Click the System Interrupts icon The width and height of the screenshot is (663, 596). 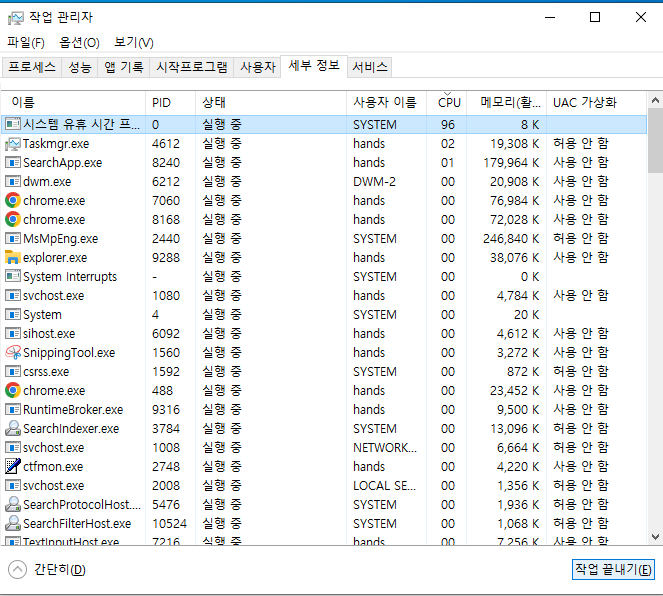pyautogui.click(x=13, y=276)
